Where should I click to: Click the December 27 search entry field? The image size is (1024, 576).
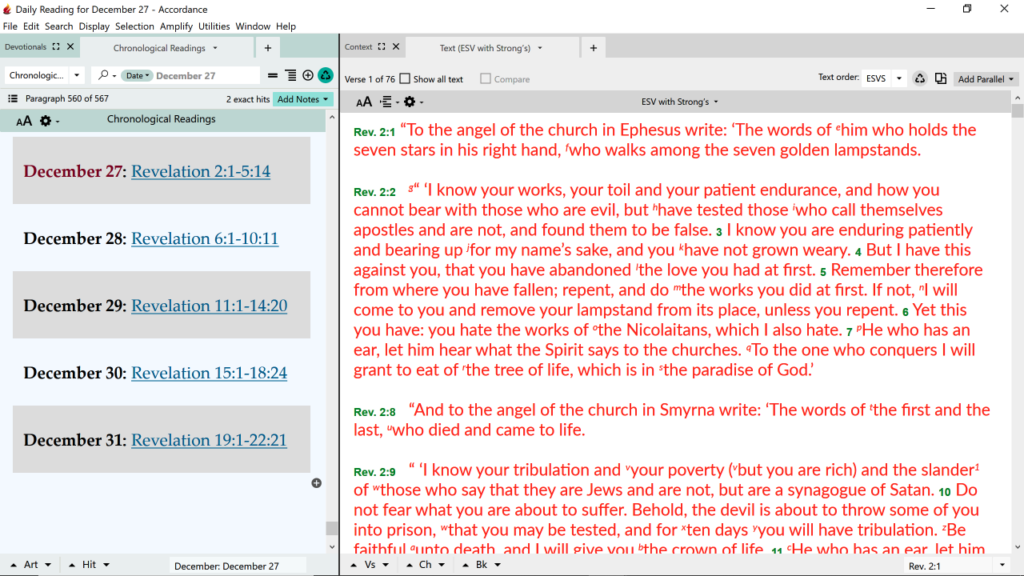(207, 76)
